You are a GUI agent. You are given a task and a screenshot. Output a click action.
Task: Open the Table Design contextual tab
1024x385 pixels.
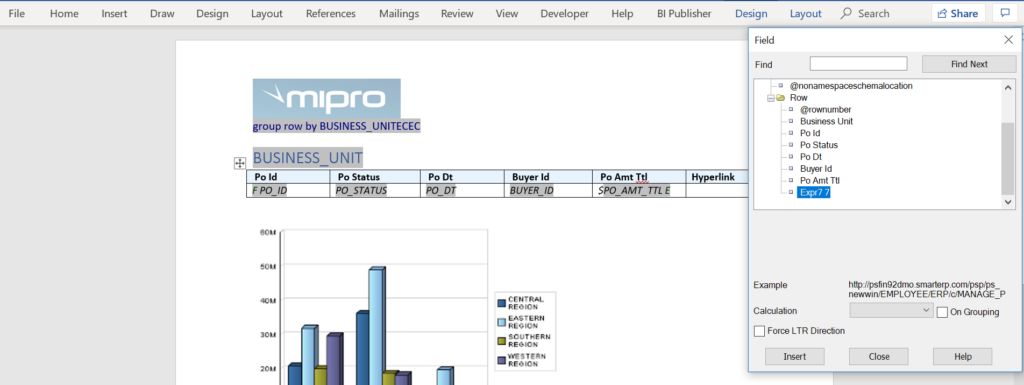(751, 13)
